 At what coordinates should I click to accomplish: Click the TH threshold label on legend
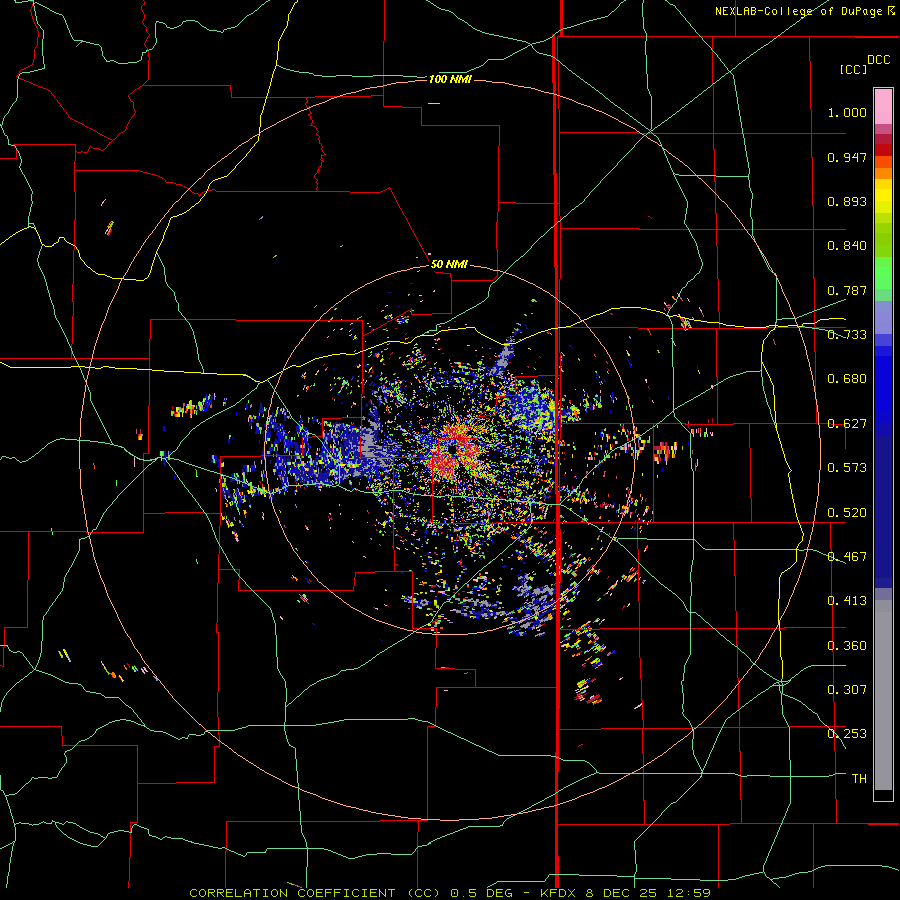pos(859,779)
